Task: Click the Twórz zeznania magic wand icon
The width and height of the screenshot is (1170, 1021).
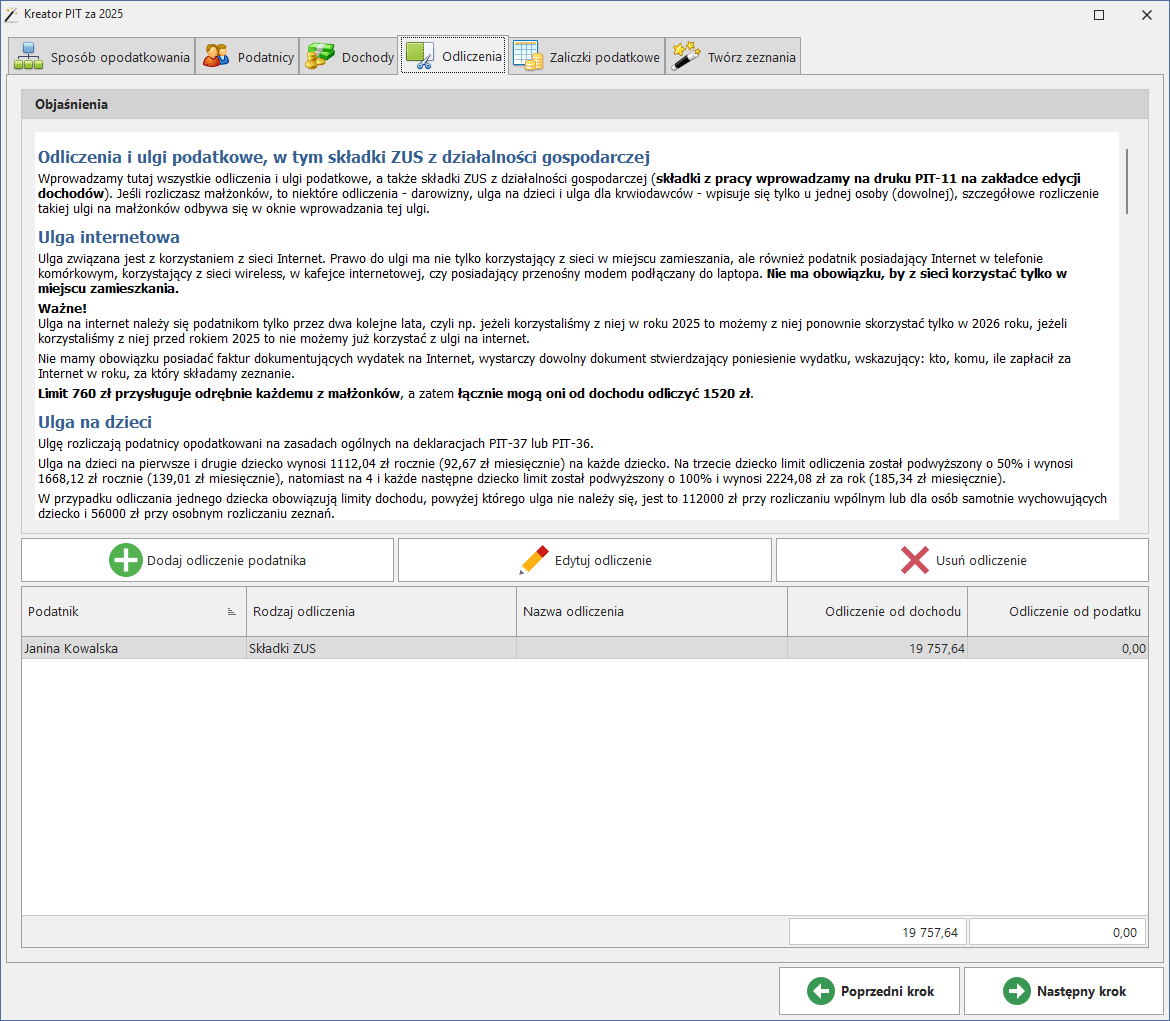Action: click(x=685, y=57)
